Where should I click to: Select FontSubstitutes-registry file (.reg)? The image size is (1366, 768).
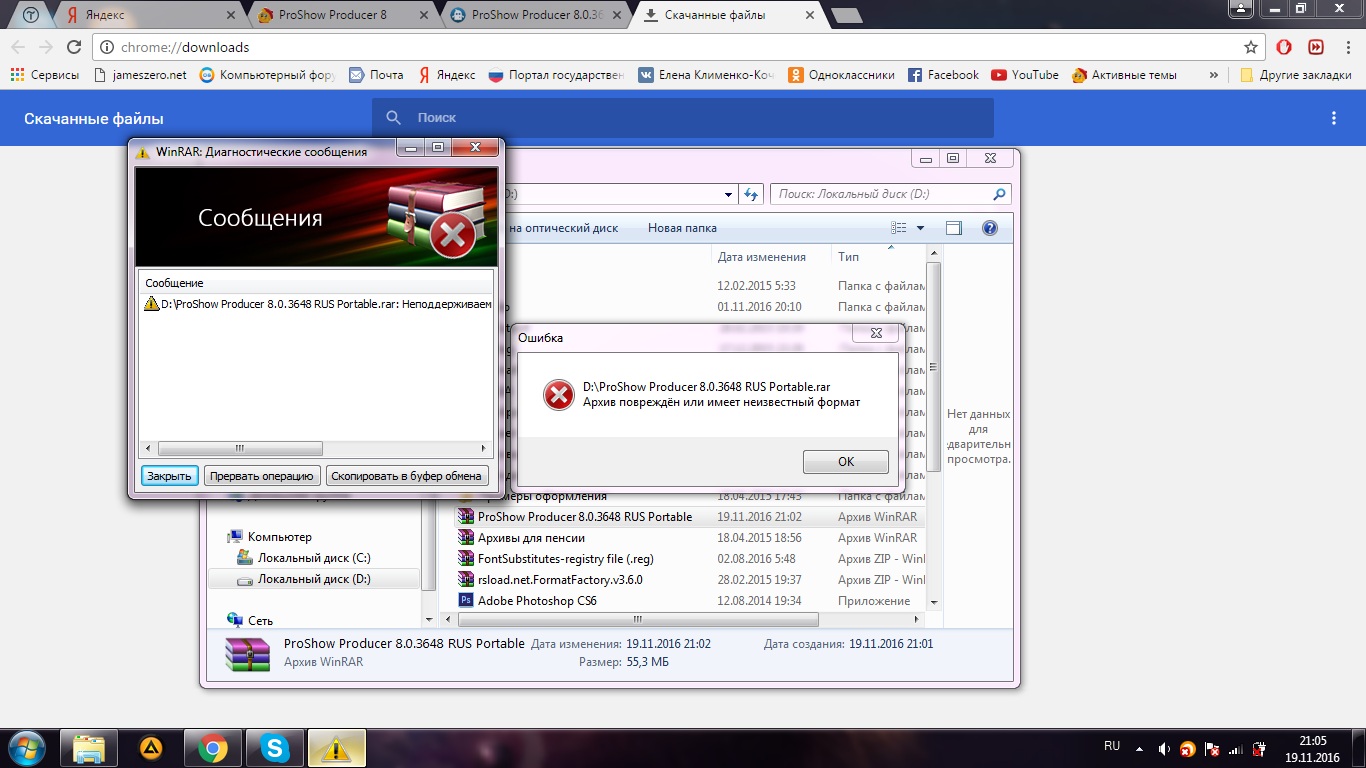565,559
